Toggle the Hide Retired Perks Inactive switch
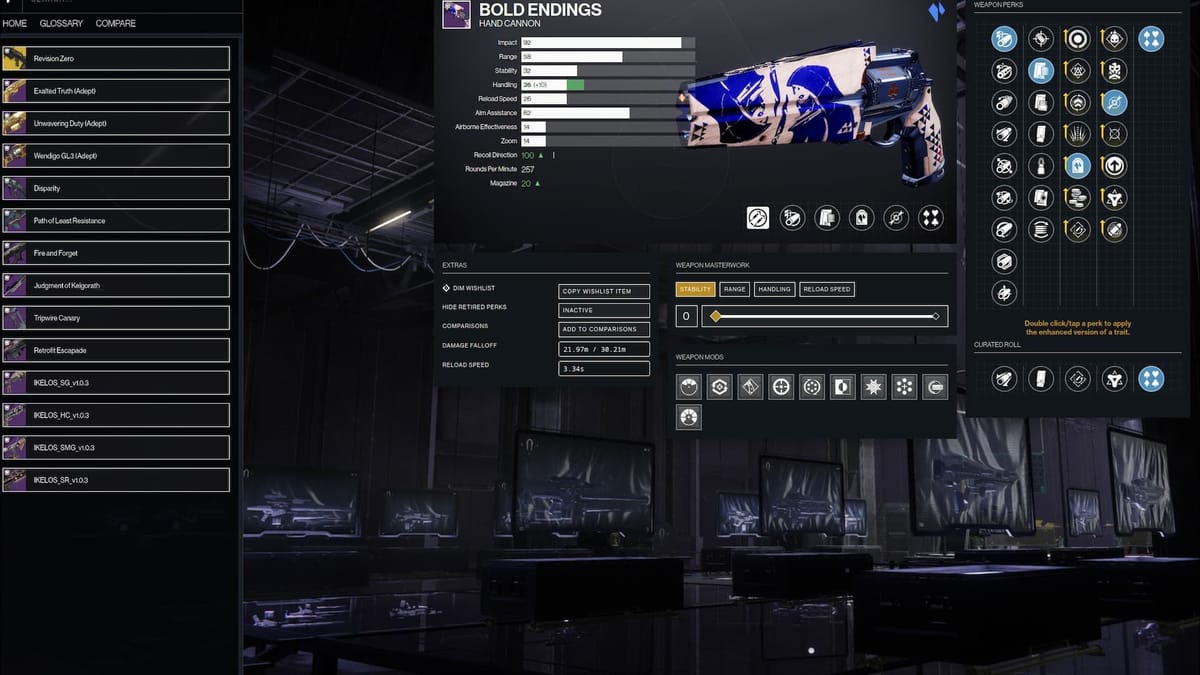The width and height of the screenshot is (1200, 675). (x=604, y=310)
